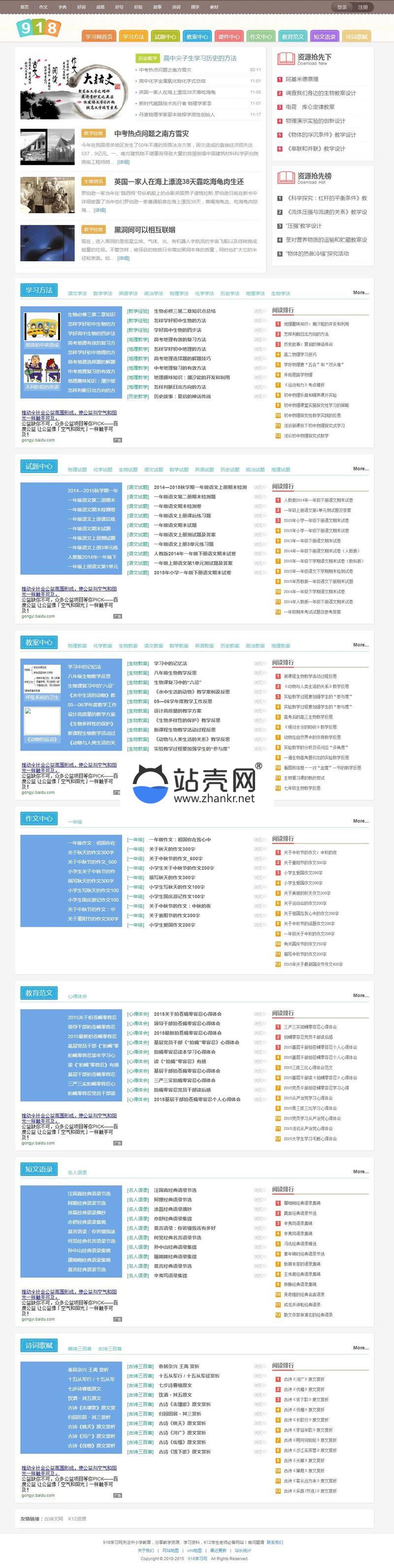Click the 站长统计 footer link
394x1568 pixels.
243,1550
